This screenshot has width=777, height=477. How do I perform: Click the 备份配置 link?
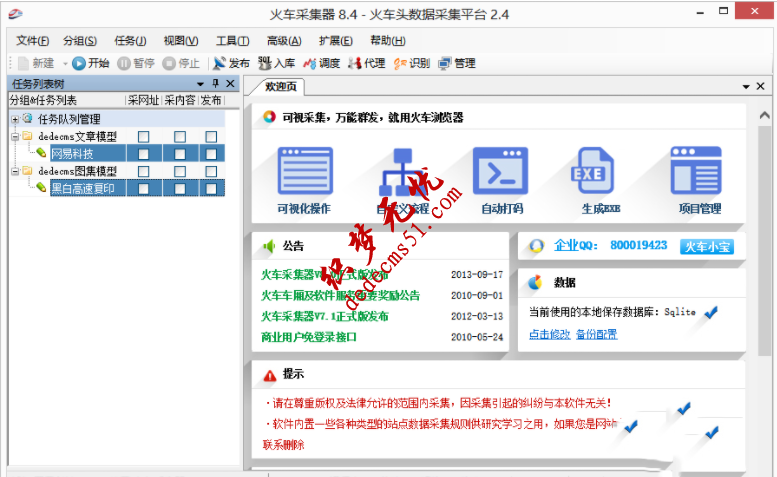click(x=597, y=334)
